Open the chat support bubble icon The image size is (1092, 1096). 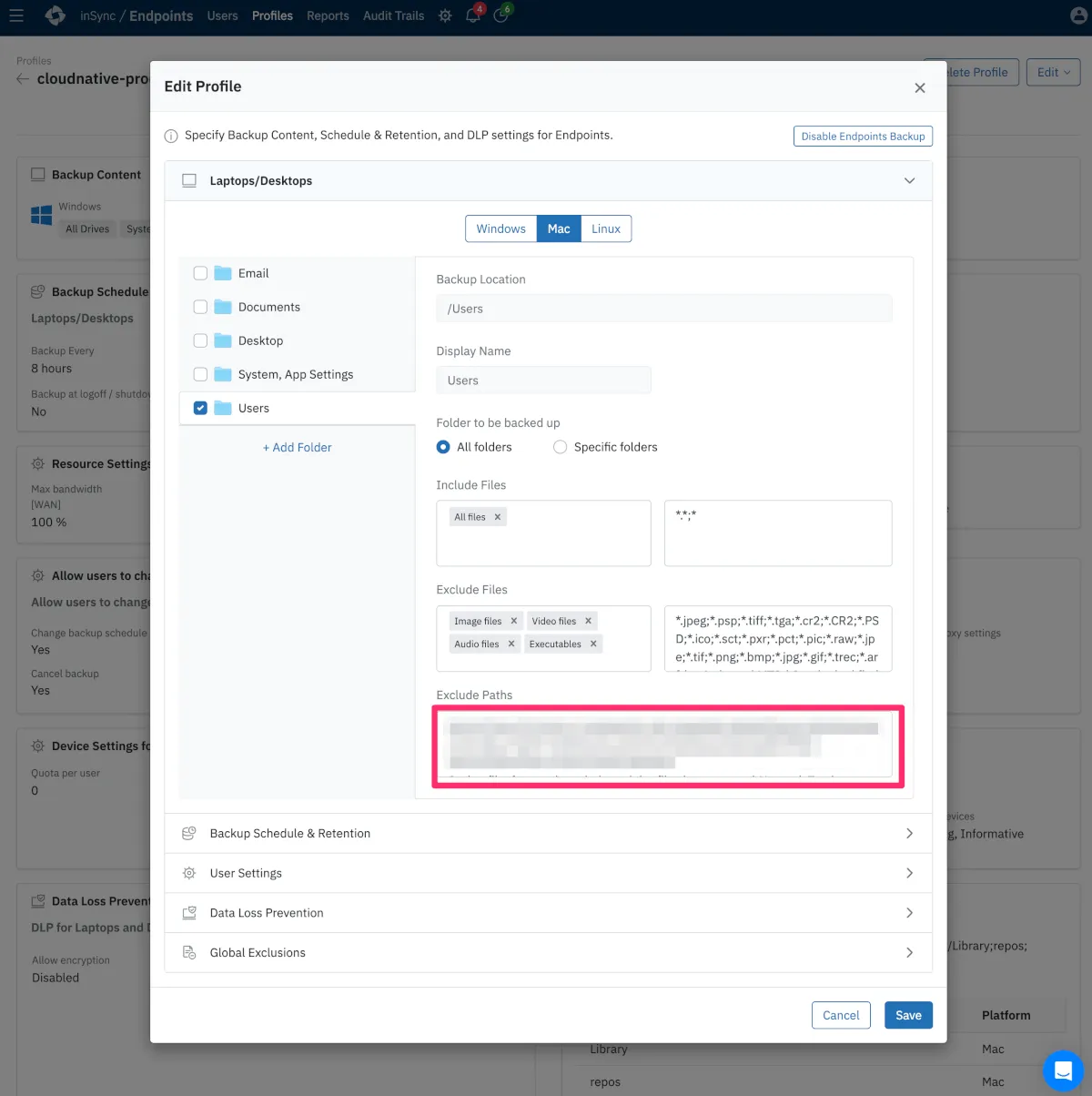[x=1062, y=1071]
